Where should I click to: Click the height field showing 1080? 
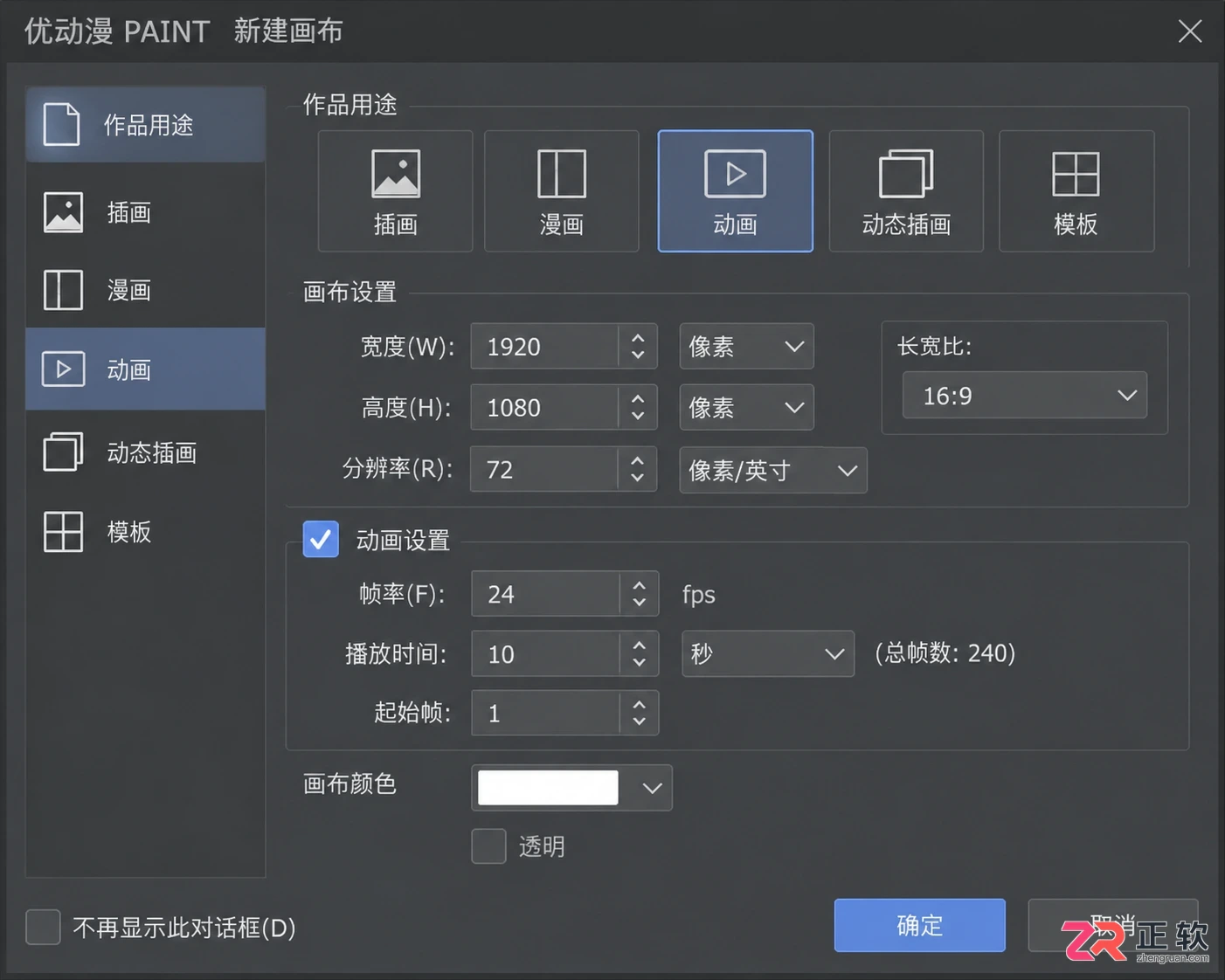[544, 407]
